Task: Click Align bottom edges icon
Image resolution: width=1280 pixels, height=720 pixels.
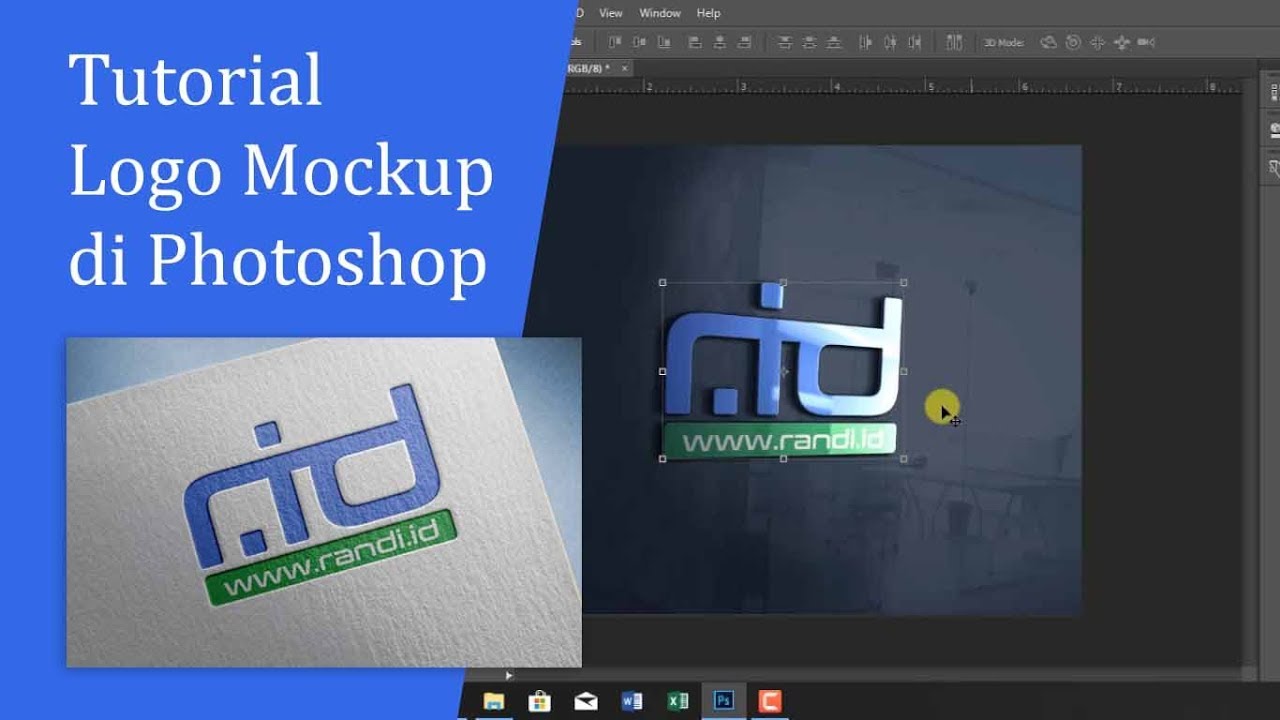Action: [665, 42]
